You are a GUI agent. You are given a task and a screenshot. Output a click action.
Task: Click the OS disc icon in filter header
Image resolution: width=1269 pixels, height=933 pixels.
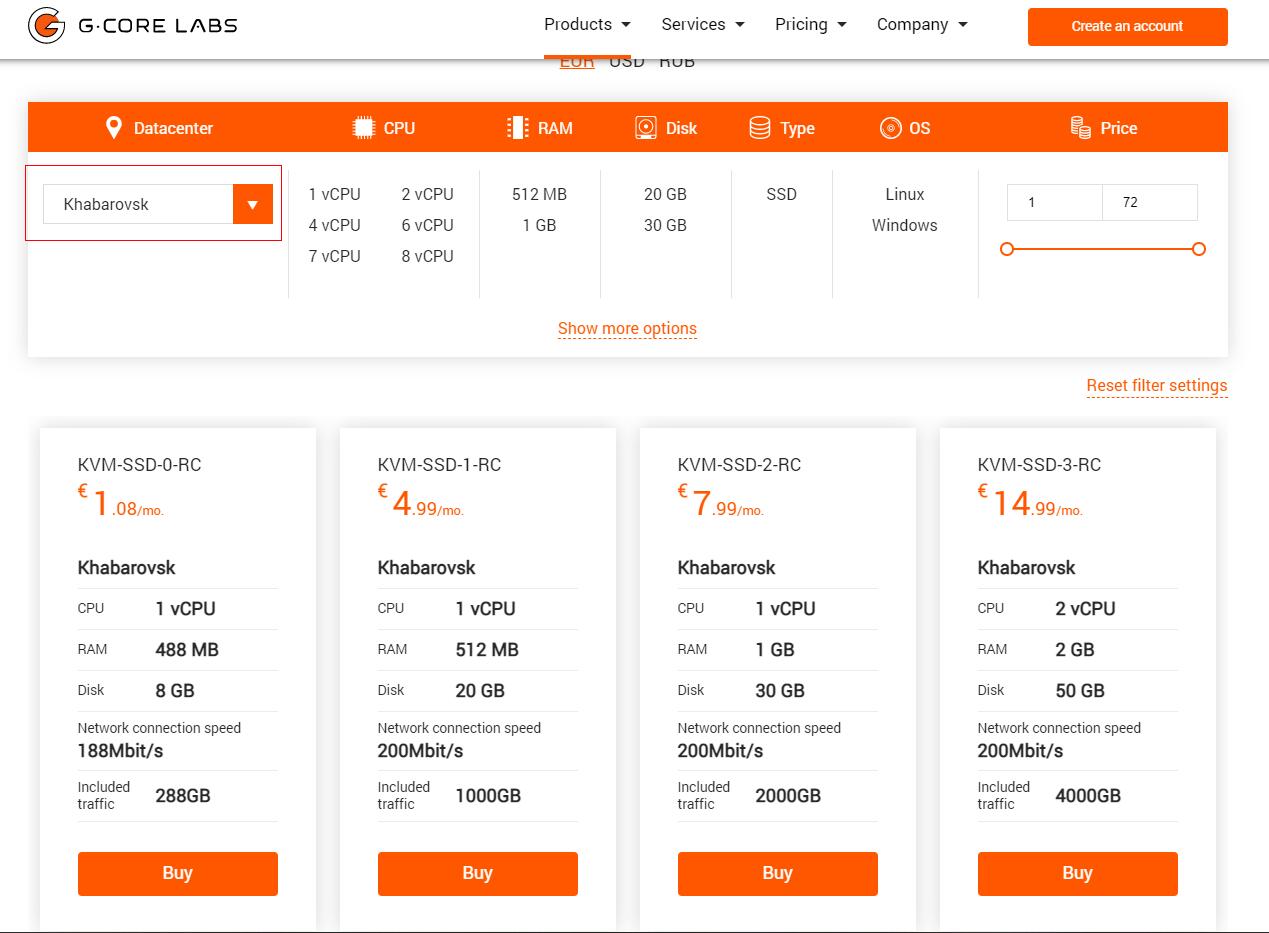click(891, 128)
